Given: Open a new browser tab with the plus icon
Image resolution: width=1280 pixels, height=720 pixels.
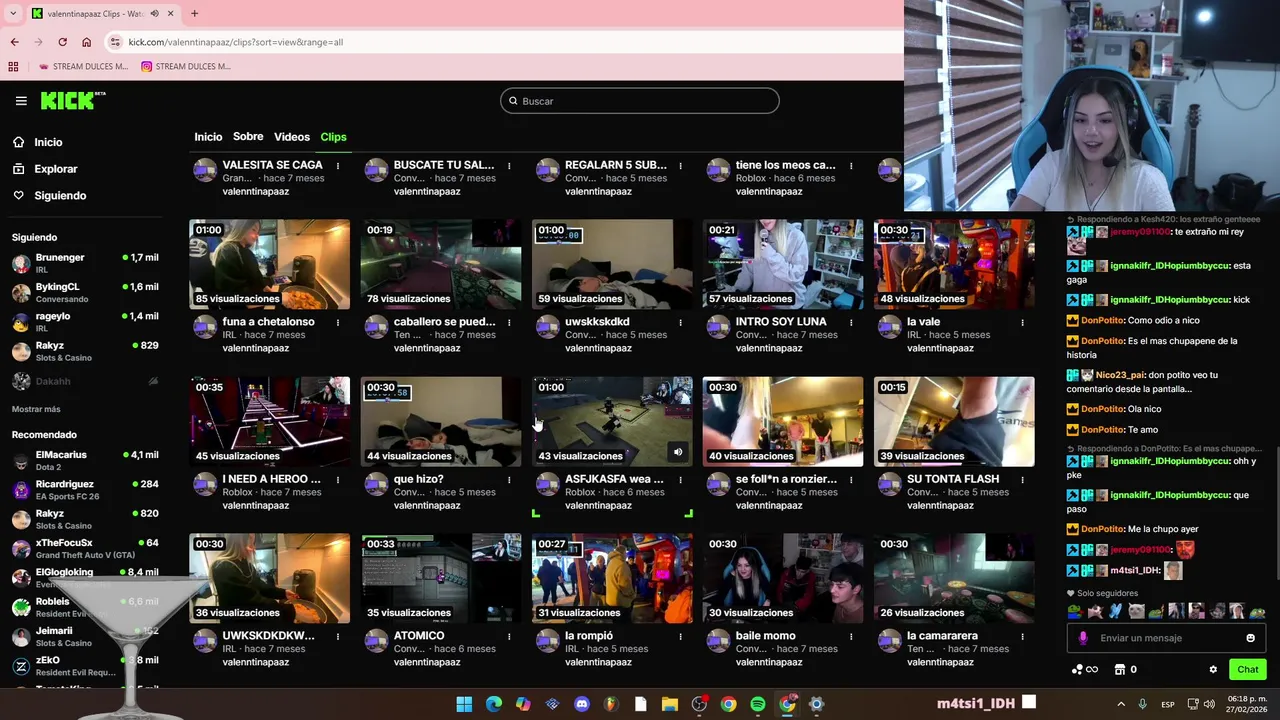Looking at the screenshot, I should pos(194,14).
